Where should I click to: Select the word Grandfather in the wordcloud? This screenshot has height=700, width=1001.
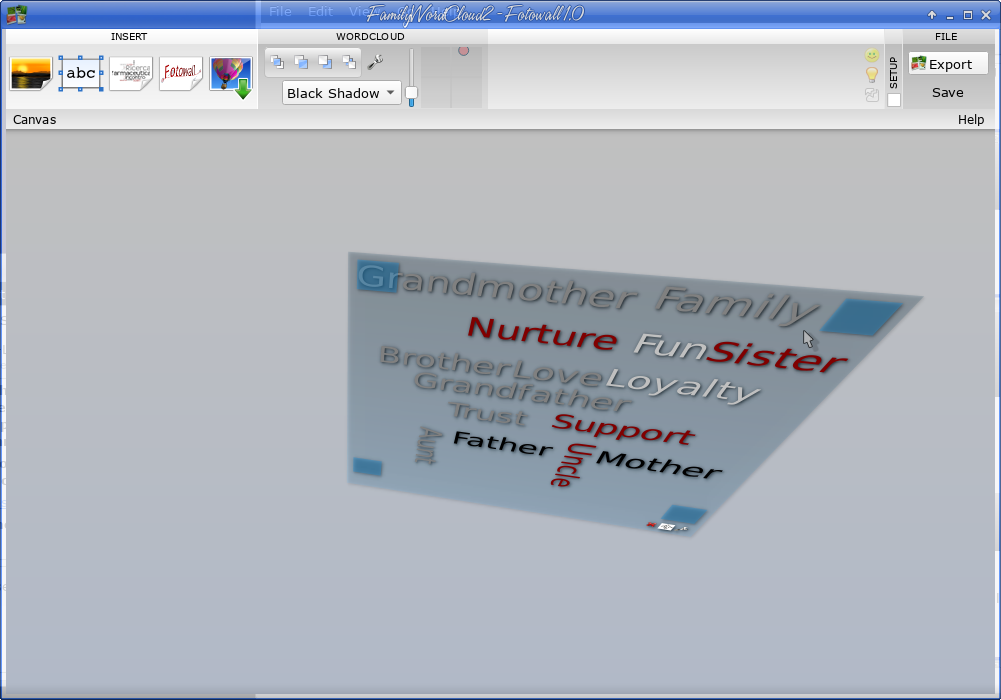tap(523, 392)
